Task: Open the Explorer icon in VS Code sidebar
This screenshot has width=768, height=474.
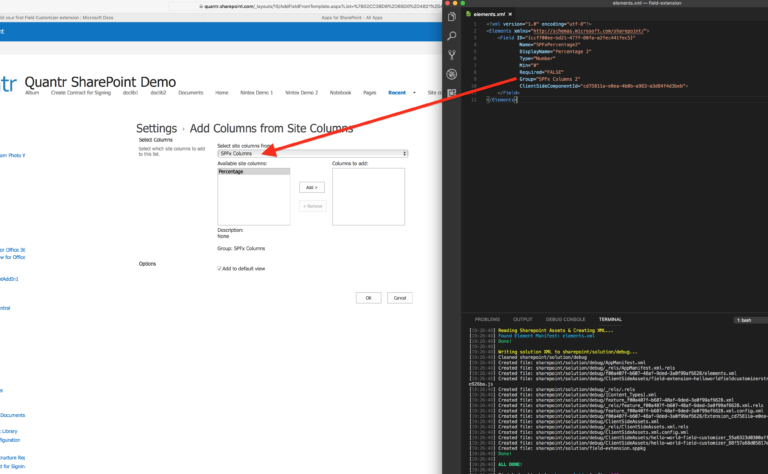Action: pyautogui.click(x=452, y=17)
